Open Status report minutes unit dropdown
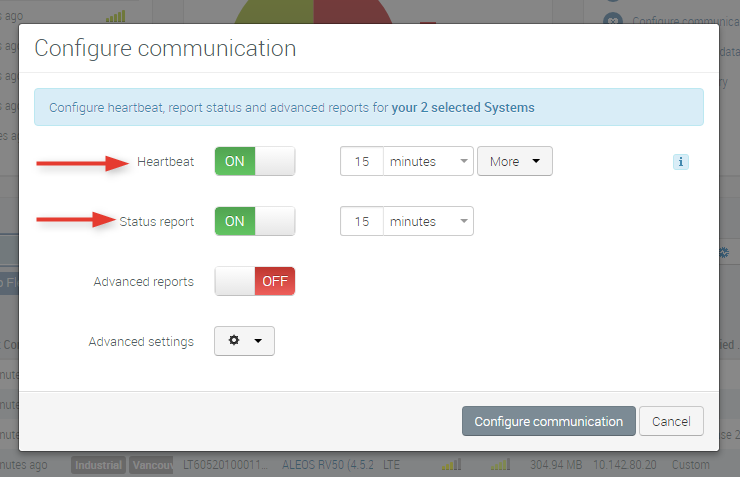Screen dimensions: 740x477 coord(428,221)
